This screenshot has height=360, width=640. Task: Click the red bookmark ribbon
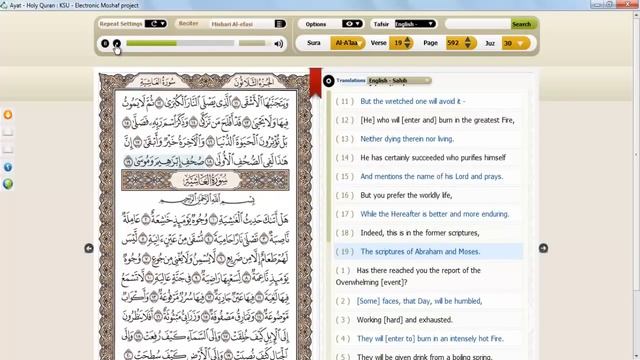click(316, 82)
